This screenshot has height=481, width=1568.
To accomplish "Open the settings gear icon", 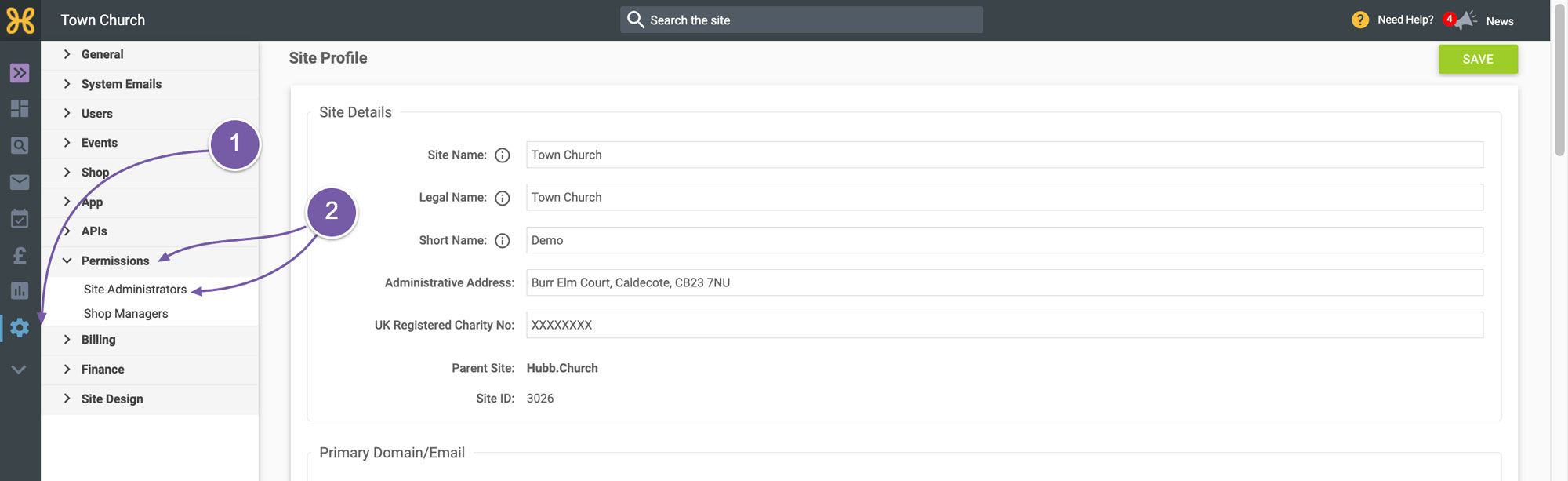I will click(20, 327).
